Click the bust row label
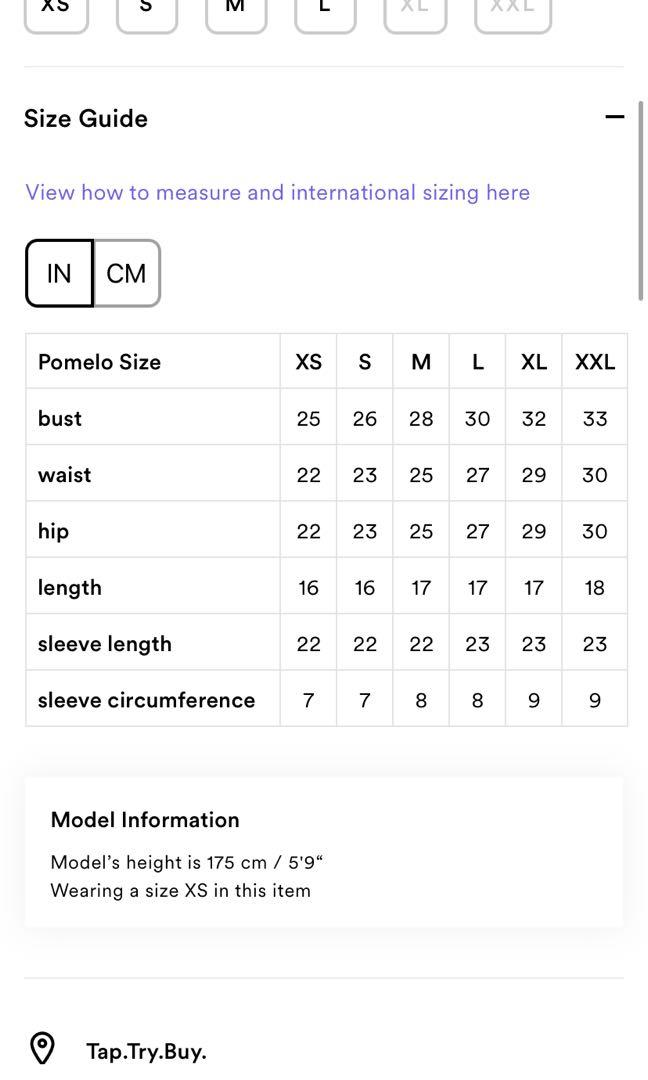Image resolution: width=648 pixels, height=1080 pixels. 60,418
